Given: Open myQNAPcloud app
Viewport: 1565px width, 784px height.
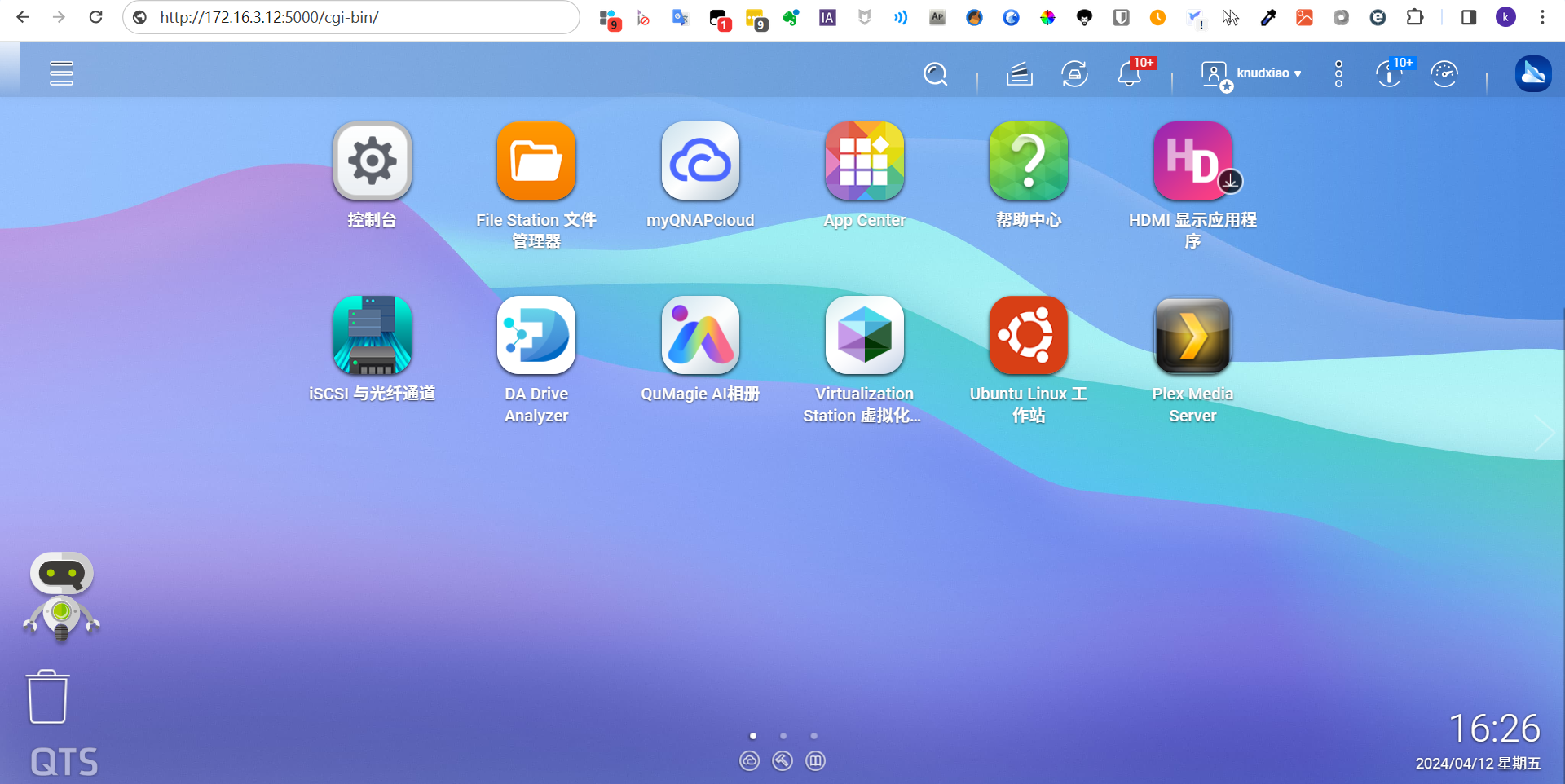Looking at the screenshot, I should [700, 161].
